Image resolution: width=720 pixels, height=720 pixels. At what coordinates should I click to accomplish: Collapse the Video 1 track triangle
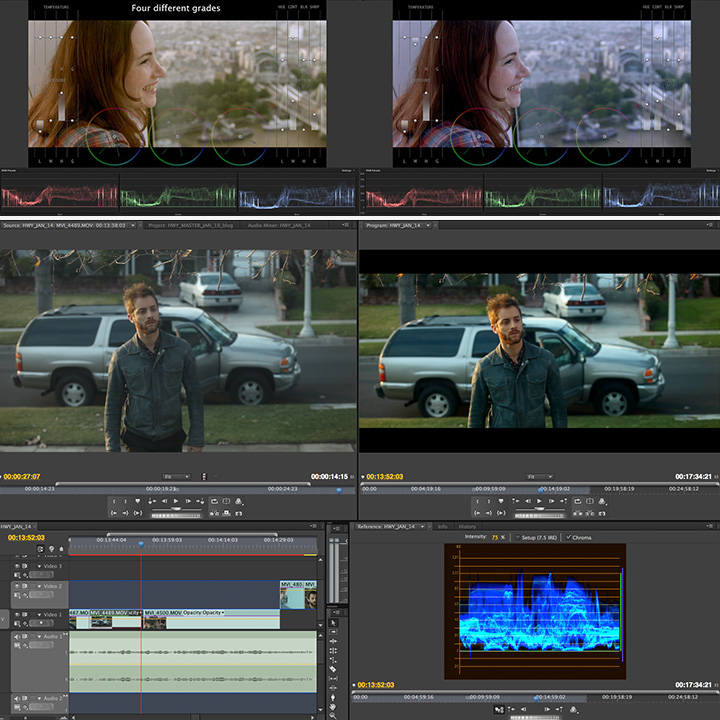[x=39, y=615]
